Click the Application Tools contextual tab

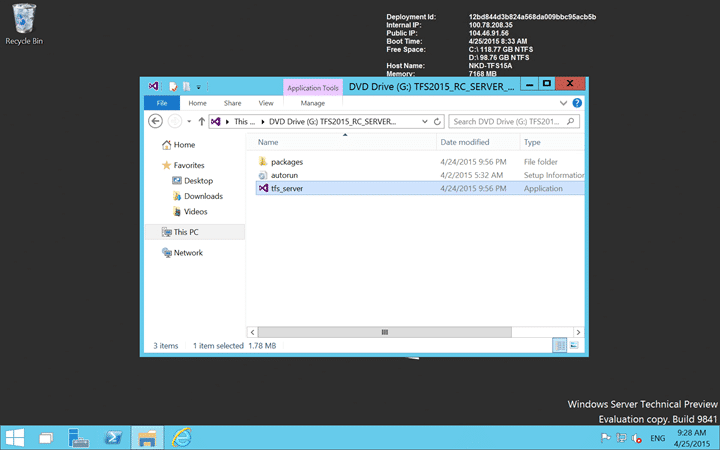[x=313, y=87]
